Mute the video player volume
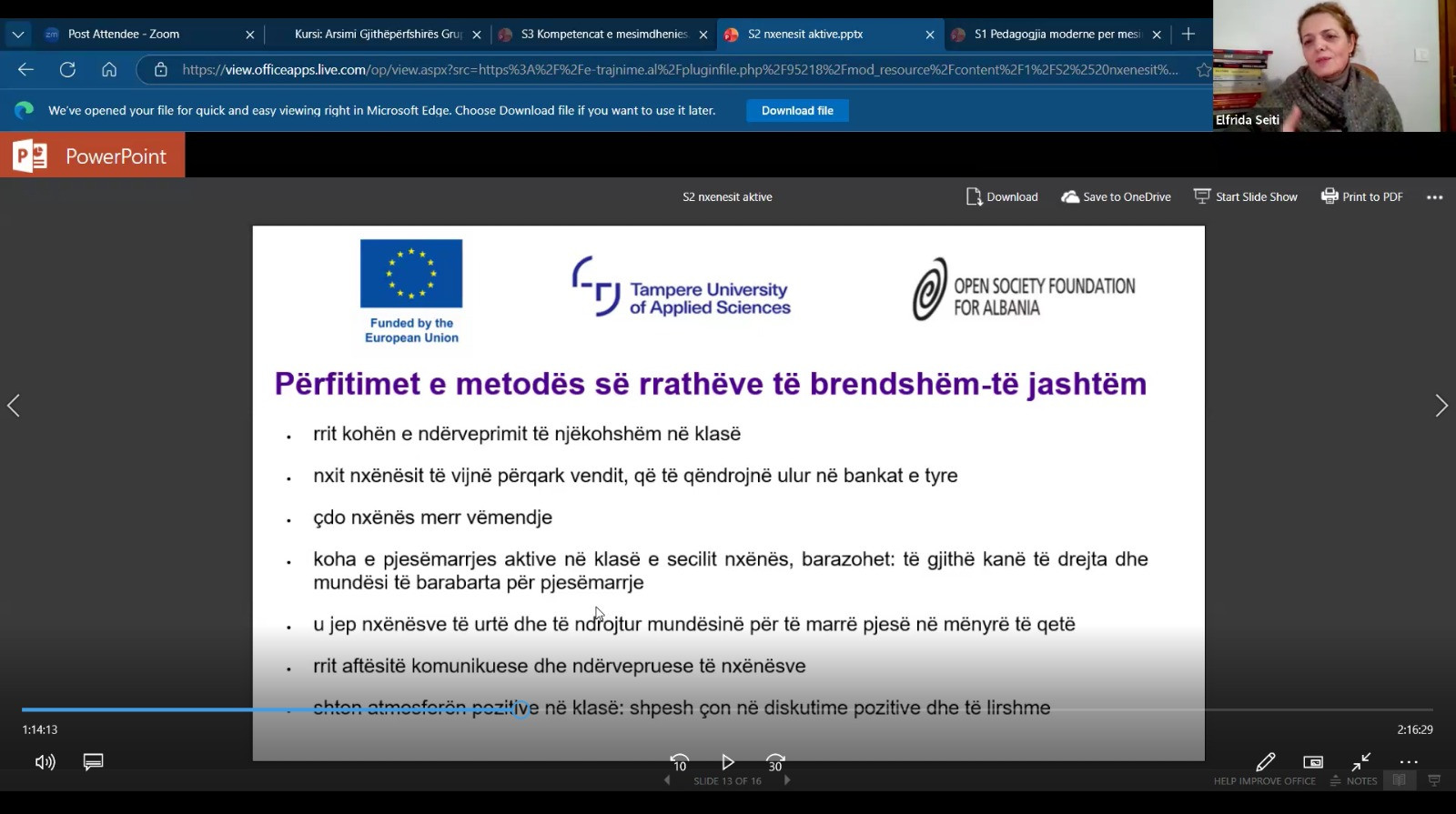 click(x=45, y=762)
